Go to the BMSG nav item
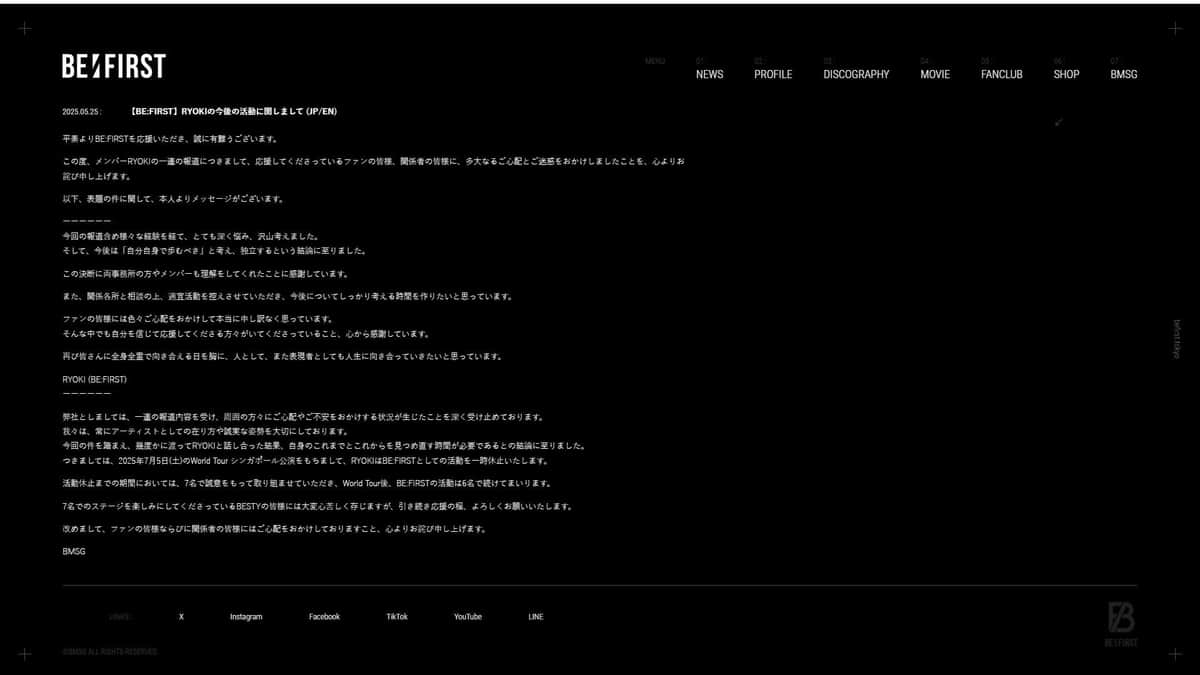This screenshot has width=1200, height=675. (x=1125, y=74)
